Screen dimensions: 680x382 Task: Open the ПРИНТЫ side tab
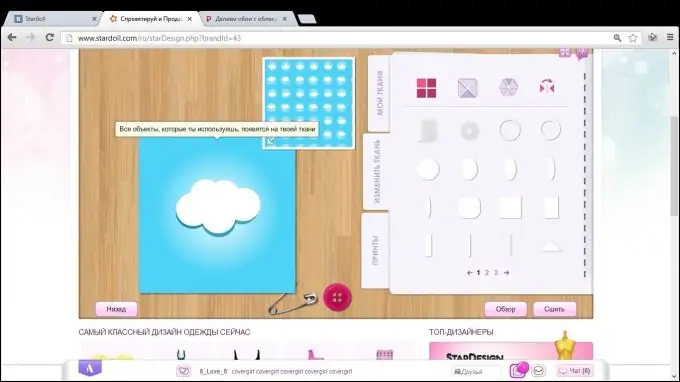[375, 251]
